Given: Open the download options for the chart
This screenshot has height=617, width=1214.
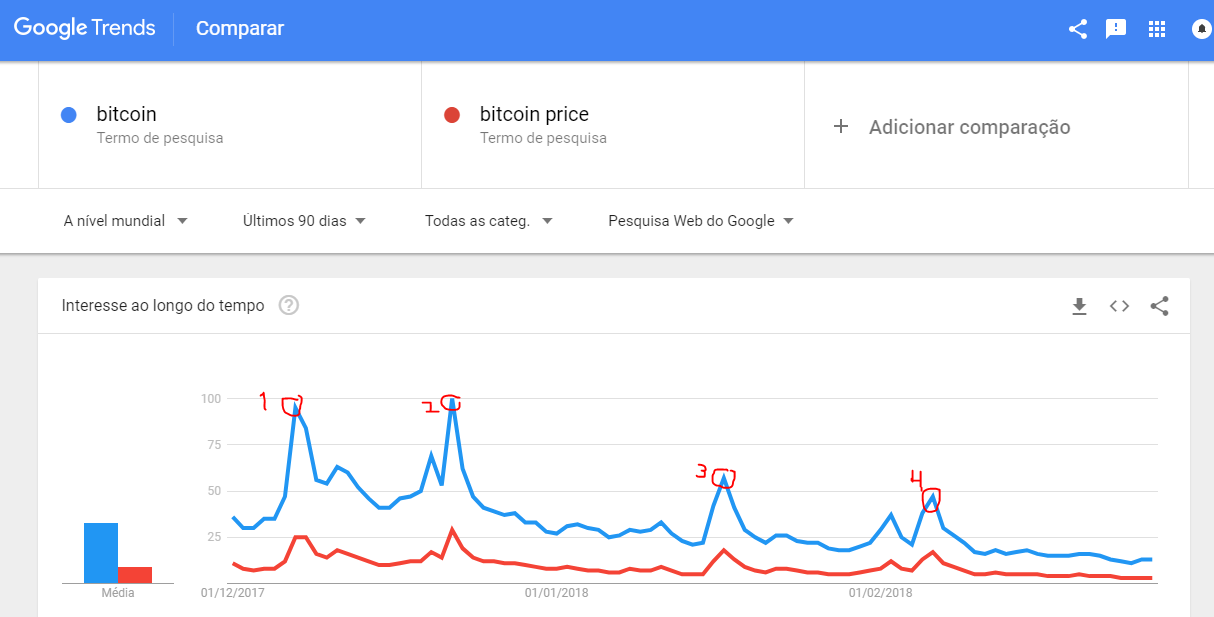Looking at the screenshot, I should coord(1080,306).
